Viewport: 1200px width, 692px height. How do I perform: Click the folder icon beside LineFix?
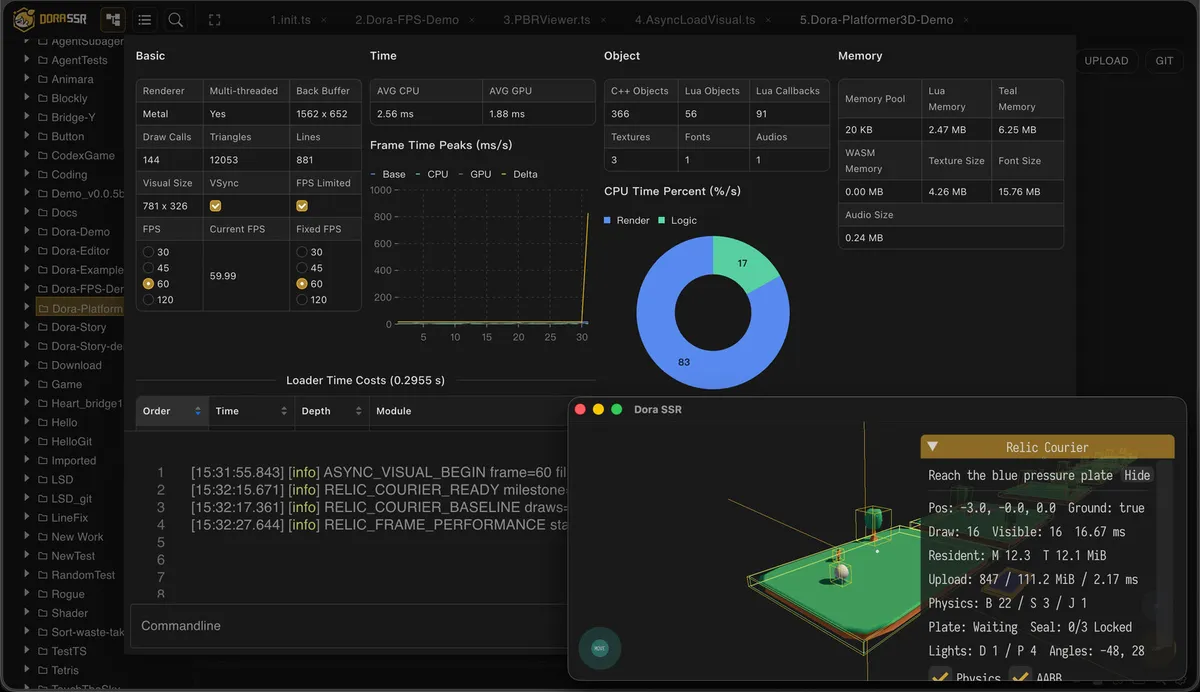click(x=42, y=517)
